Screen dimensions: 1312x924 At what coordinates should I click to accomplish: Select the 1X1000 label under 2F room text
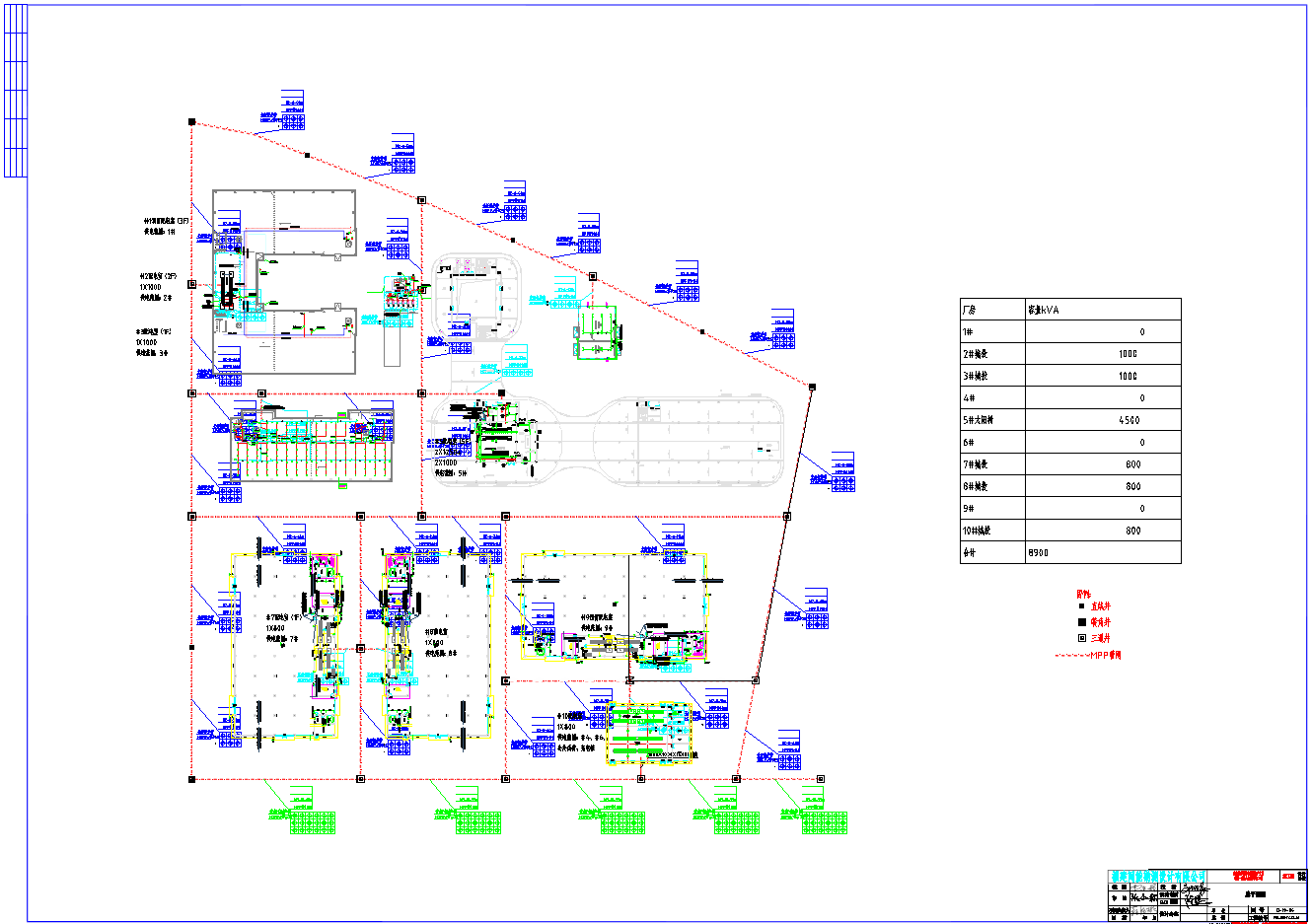[x=150, y=287]
